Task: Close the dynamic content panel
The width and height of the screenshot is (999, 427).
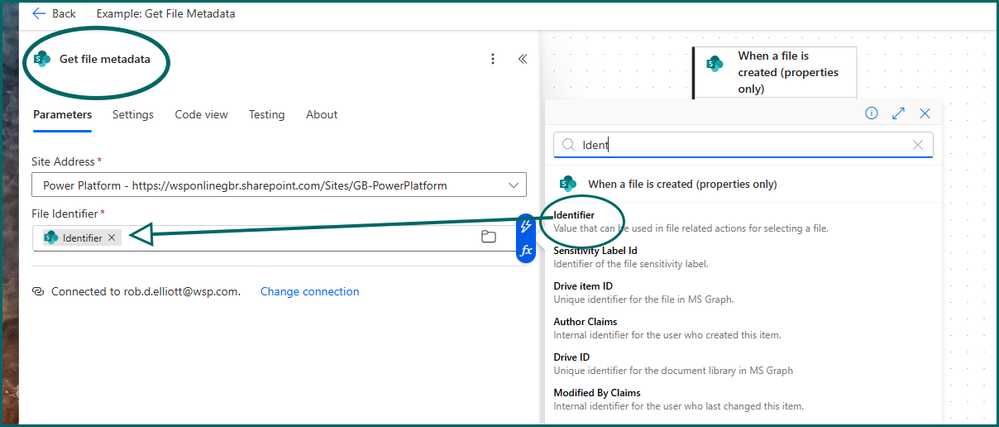Action: (x=925, y=113)
